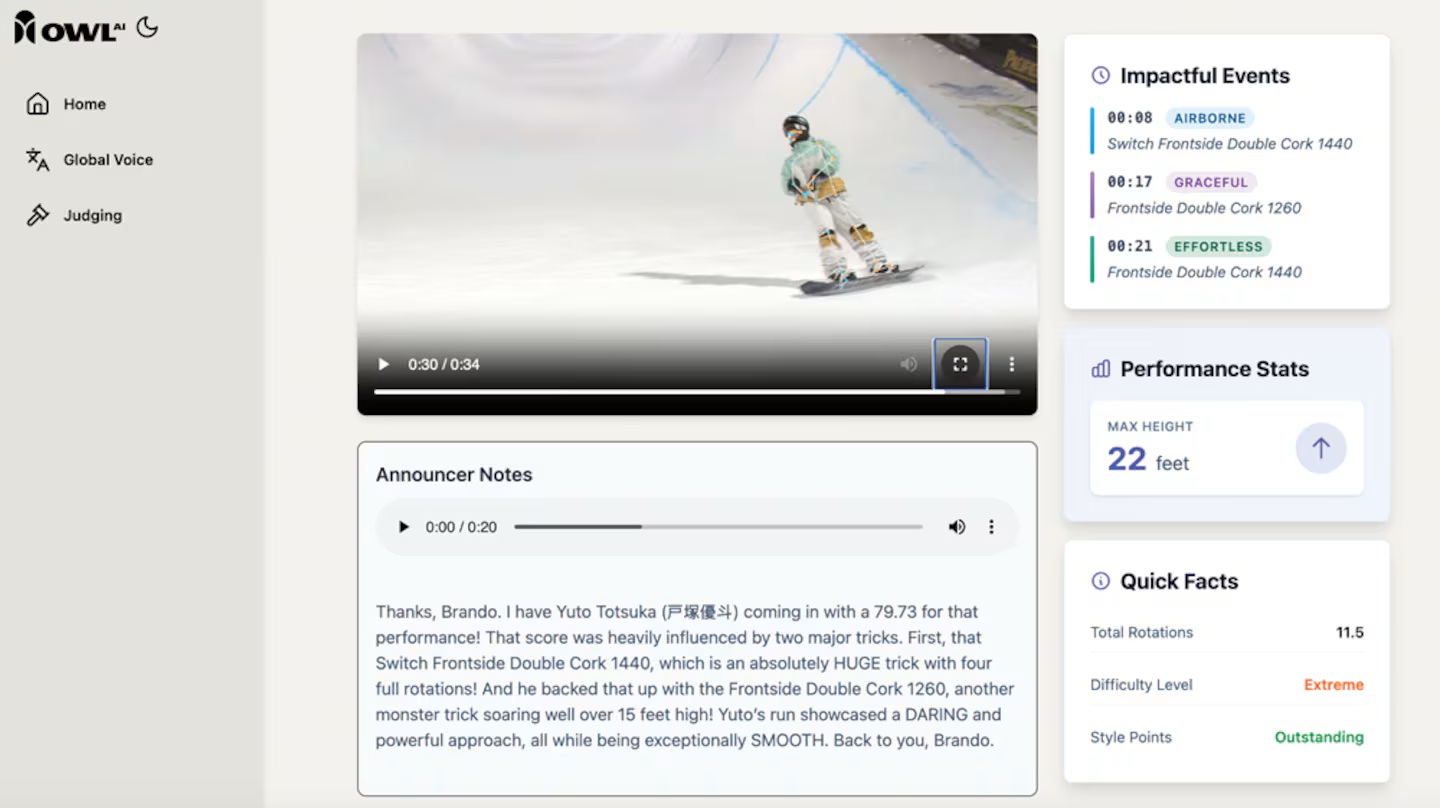Image resolution: width=1440 pixels, height=808 pixels.
Task: Click the Impactful Events clock icon
Action: tap(1100, 76)
